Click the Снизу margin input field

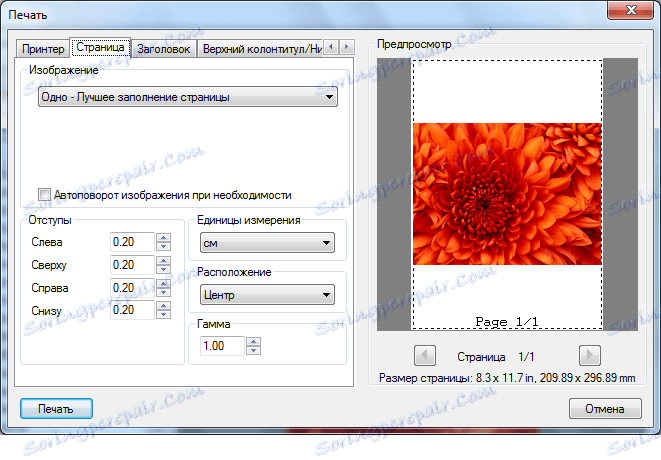[x=132, y=310]
